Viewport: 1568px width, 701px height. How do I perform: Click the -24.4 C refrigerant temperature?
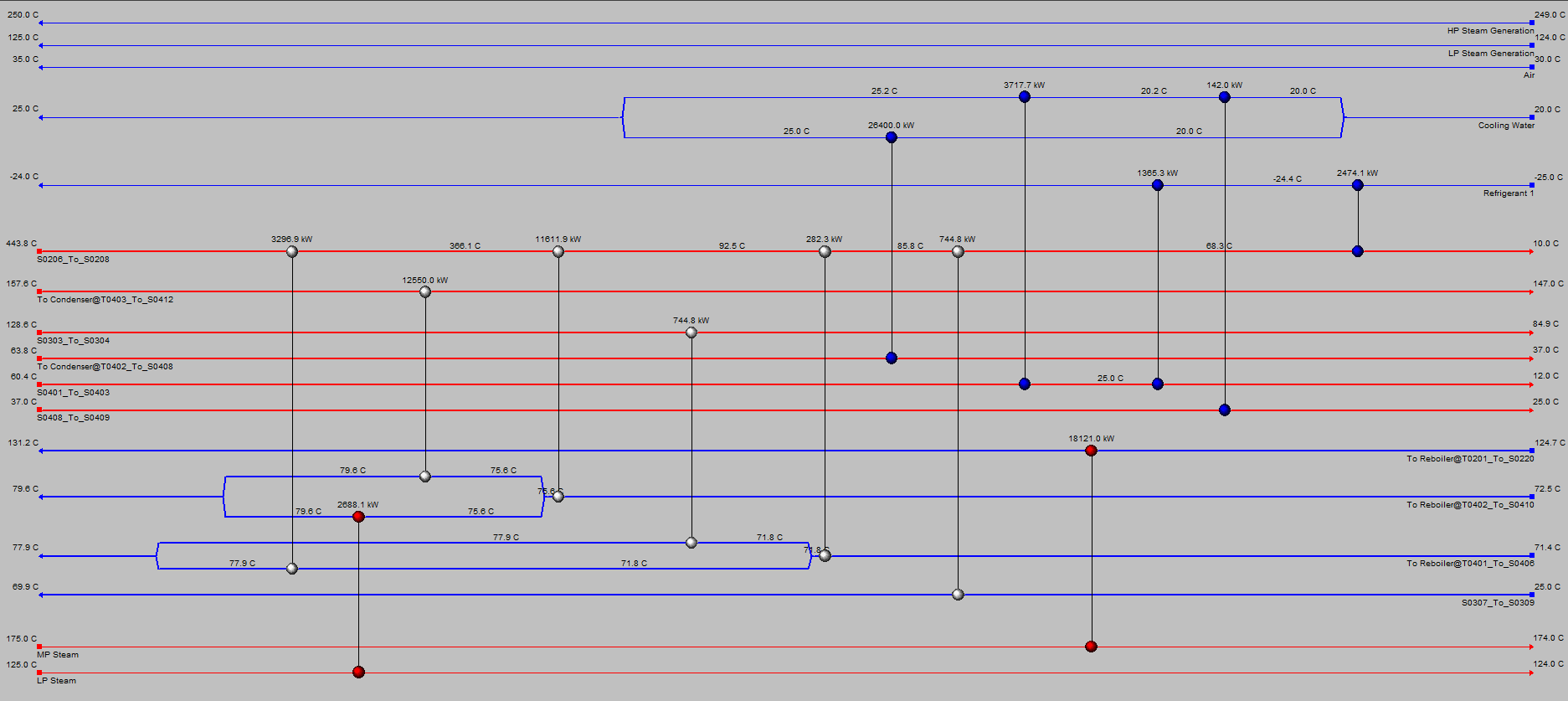1288,179
